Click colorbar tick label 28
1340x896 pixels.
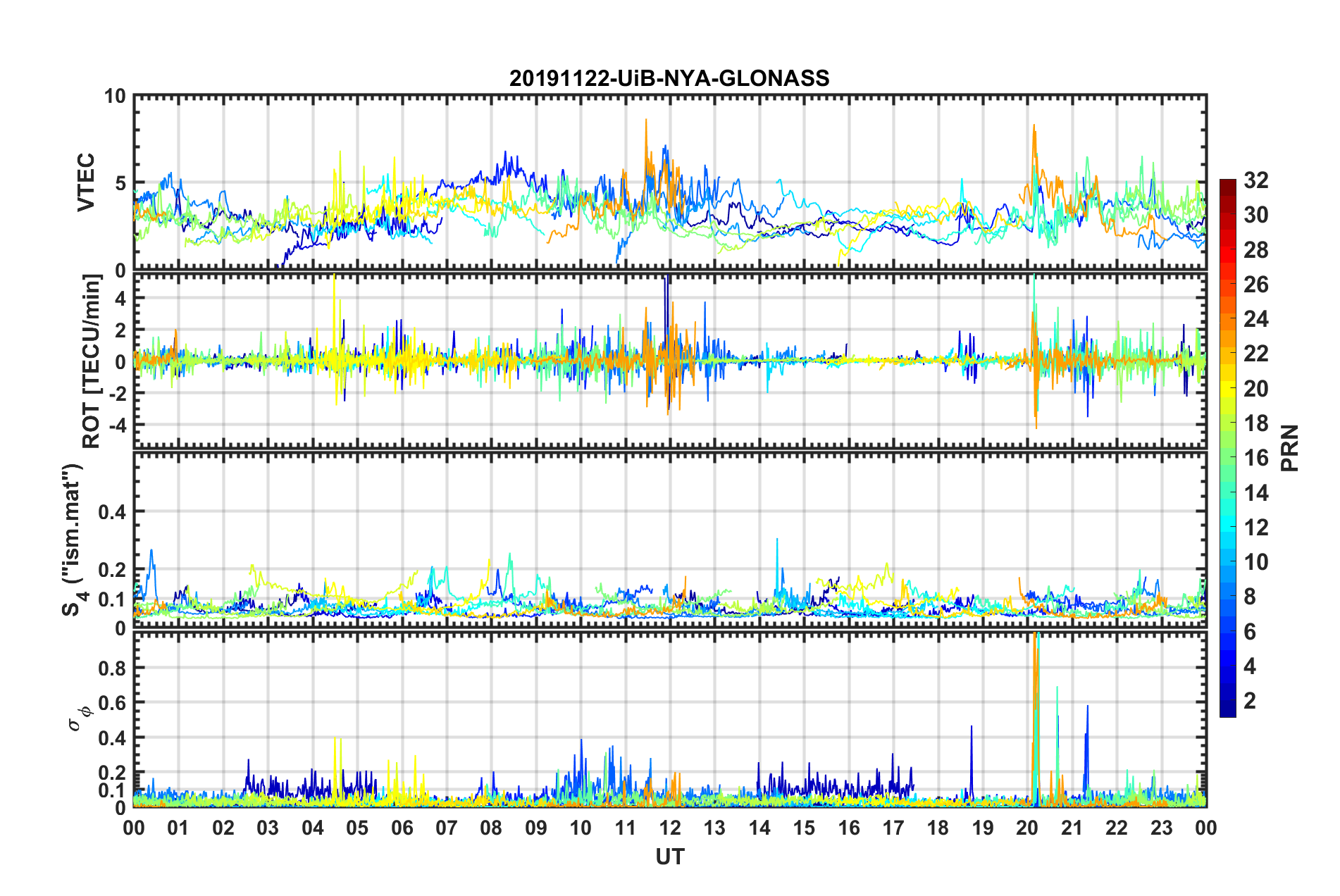point(1255,250)
